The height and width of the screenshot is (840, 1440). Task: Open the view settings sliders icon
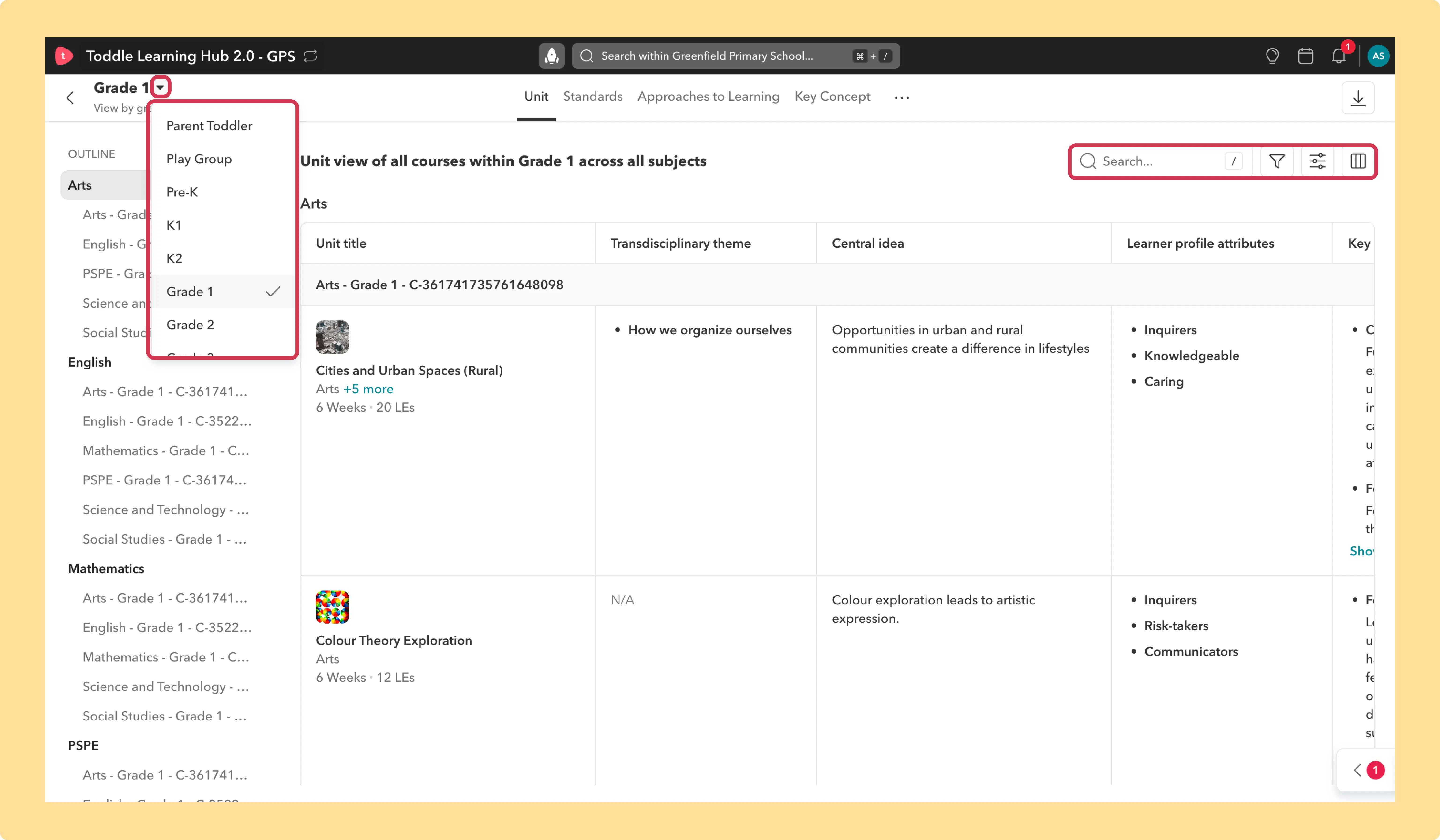pyautogui.click(x=1317, y=161)
